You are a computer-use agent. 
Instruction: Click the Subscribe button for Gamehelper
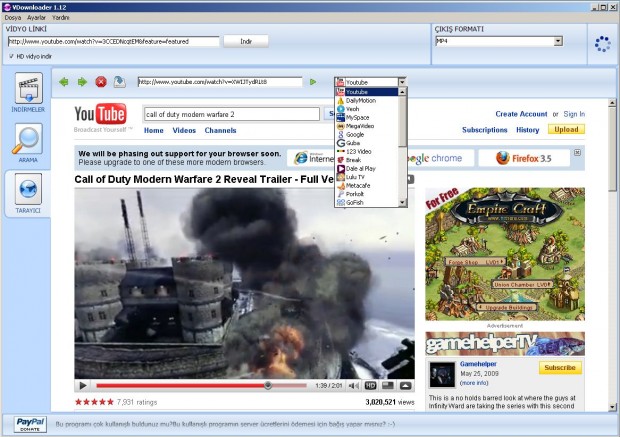[x=560, y=368]
